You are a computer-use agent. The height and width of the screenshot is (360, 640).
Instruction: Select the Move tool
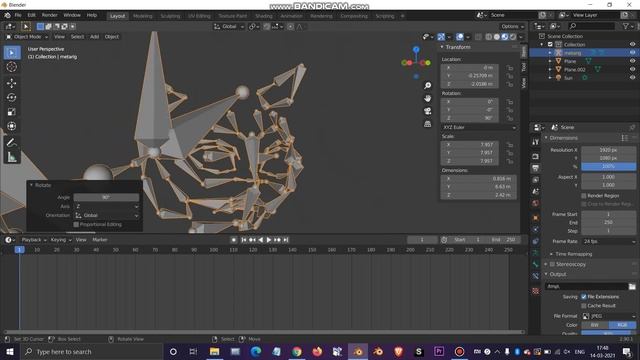tap(12, 83)
